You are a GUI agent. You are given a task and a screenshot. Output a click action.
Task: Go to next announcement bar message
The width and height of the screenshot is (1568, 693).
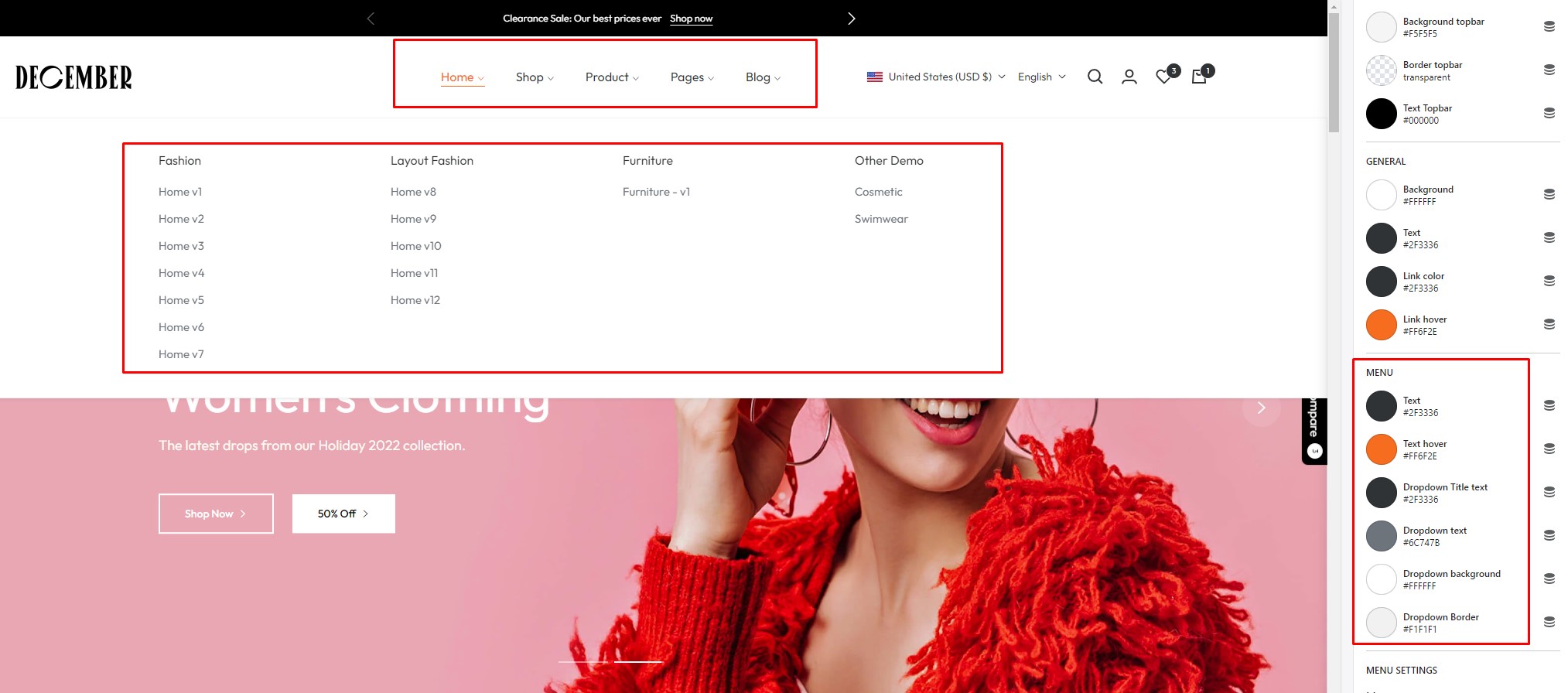[851, 19]
